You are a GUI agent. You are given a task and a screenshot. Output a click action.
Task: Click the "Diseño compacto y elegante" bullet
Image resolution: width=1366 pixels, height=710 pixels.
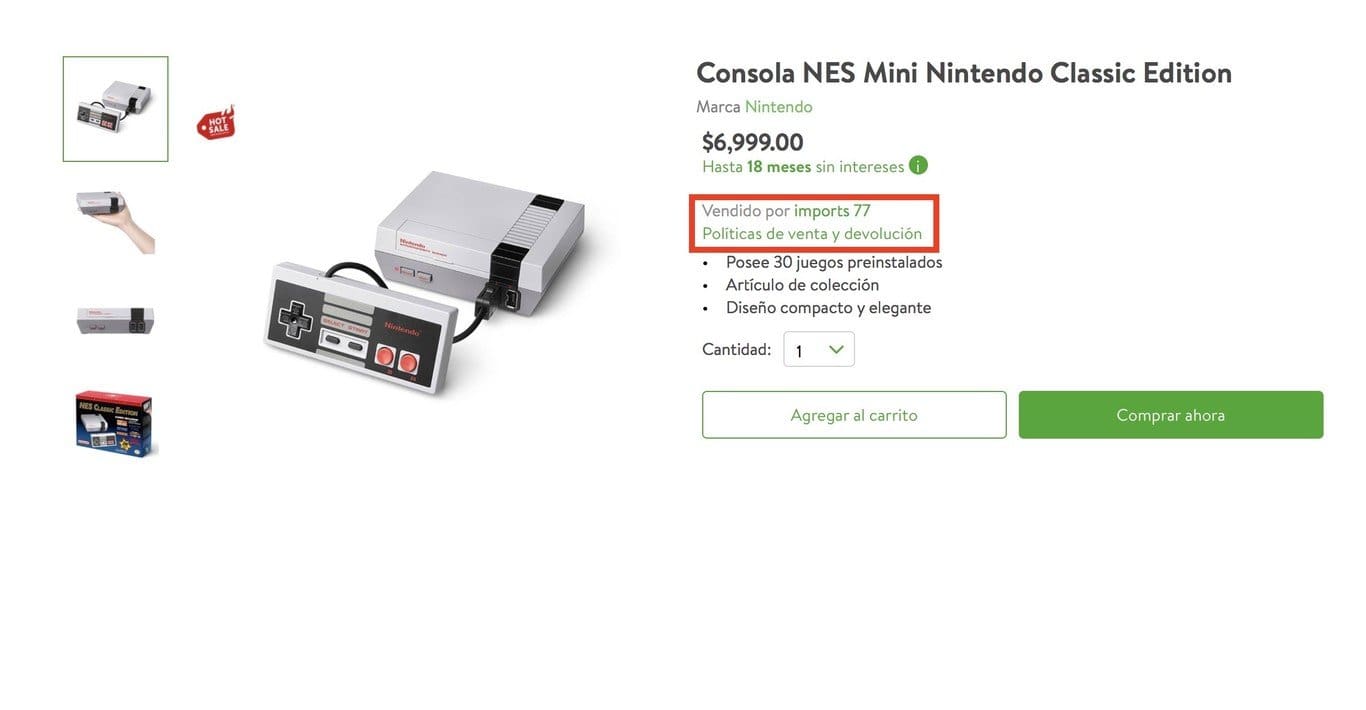coord(828,308)
